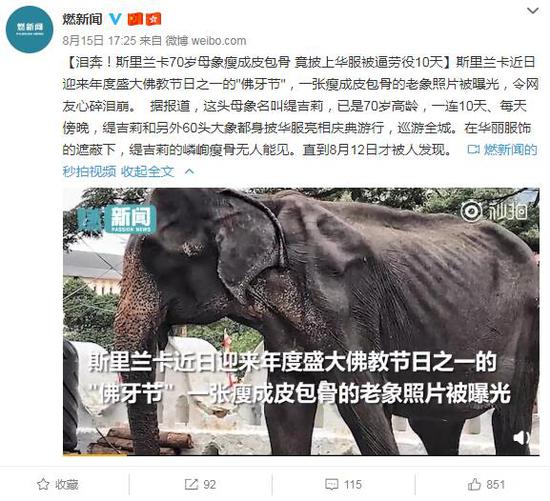This screenshot has height=501, width=550.
Task: Open the post options chevron menu
Action: 533,11
